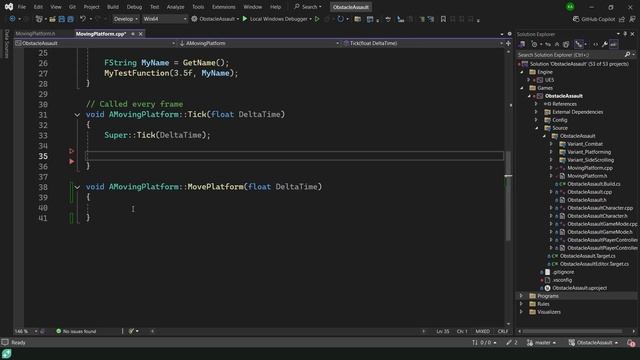Open the Data Sources side panel tab
The width and height of the screenshot is (640, 360).
(6, 44)
